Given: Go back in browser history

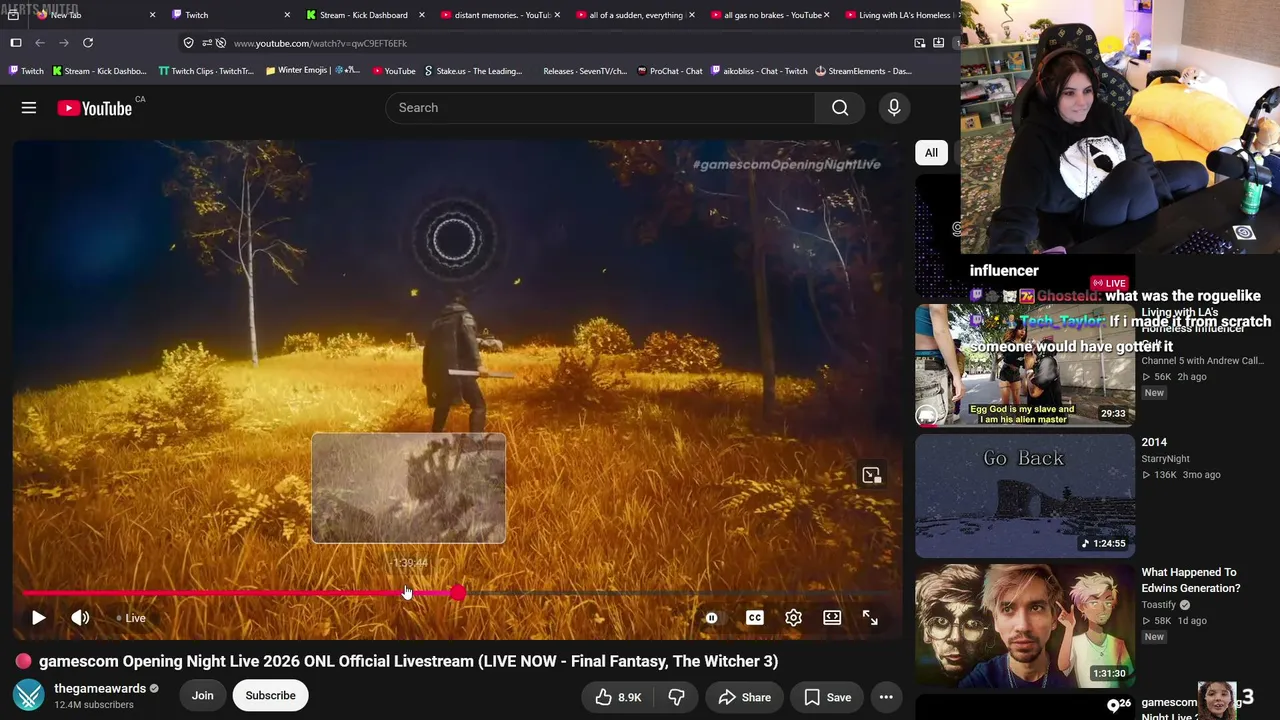Looking at the screenshot, I should coord(40,43).
